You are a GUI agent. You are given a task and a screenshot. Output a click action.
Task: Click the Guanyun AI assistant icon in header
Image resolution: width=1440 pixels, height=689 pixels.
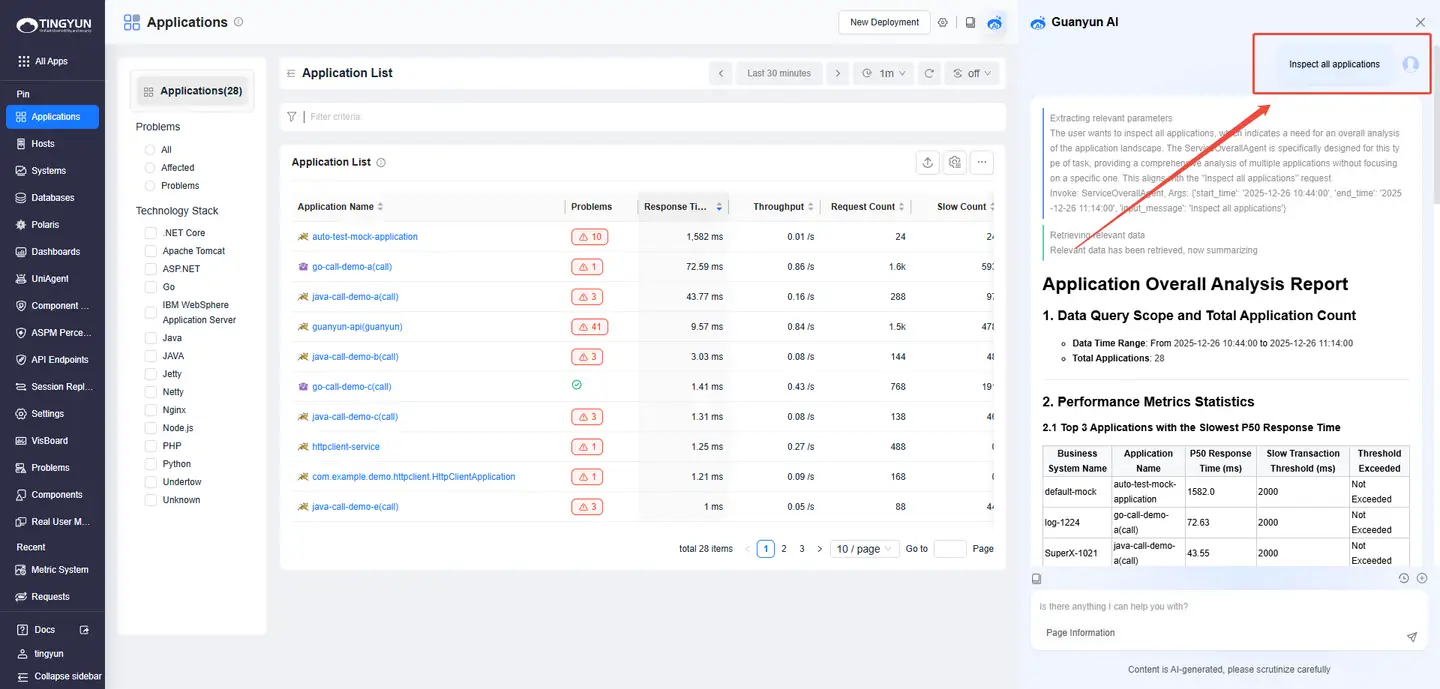pyautogui.click(x=995, y=22)
